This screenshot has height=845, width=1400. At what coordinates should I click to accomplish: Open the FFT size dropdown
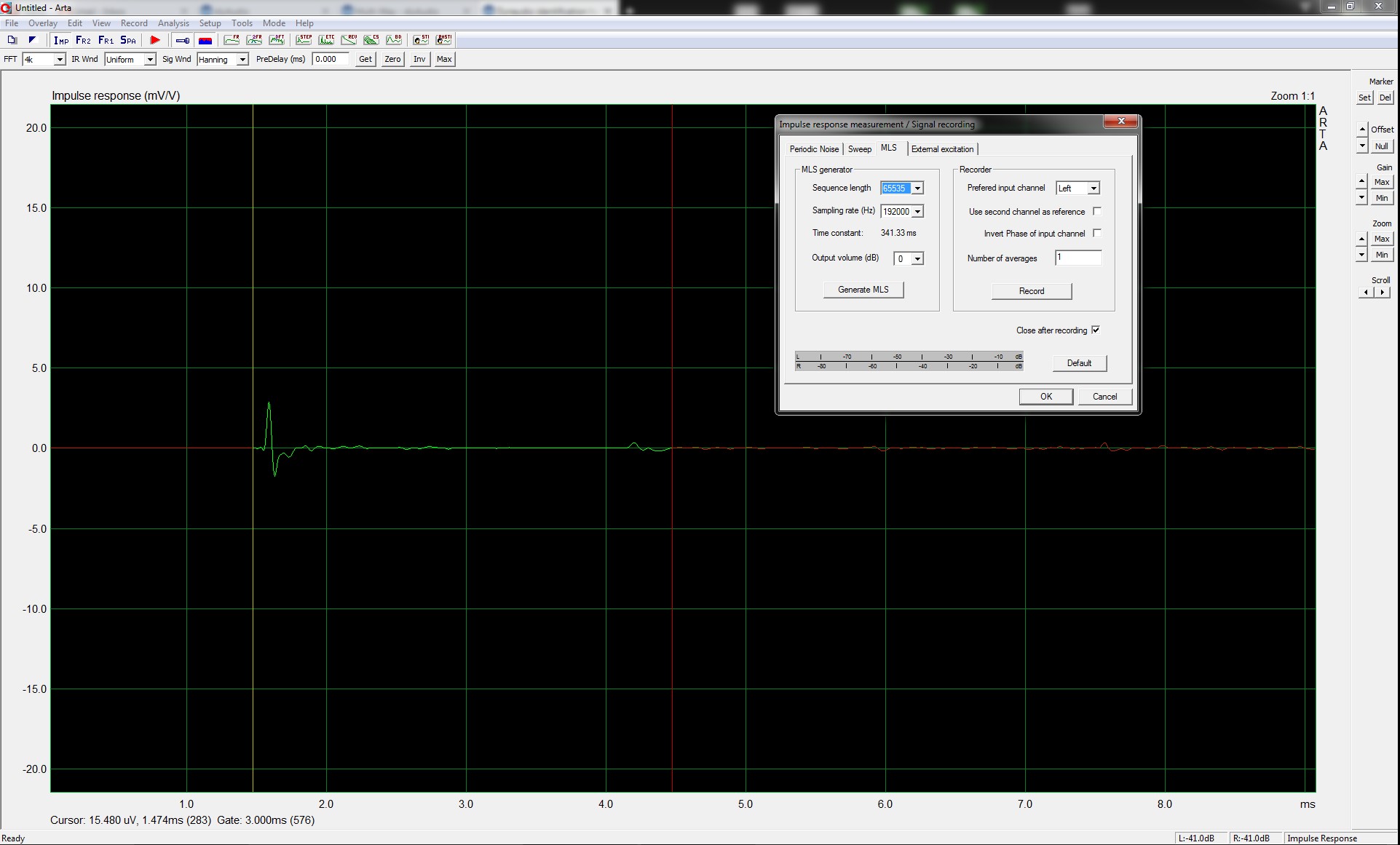(60, 60)
